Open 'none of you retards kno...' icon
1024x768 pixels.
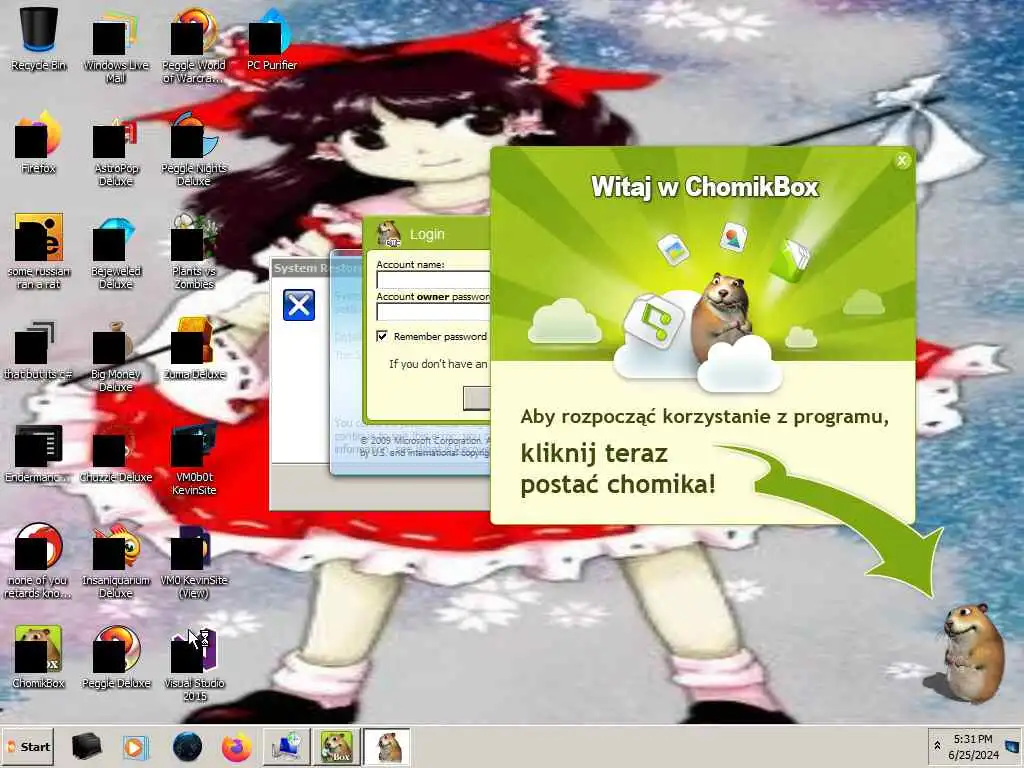(39, 562)
